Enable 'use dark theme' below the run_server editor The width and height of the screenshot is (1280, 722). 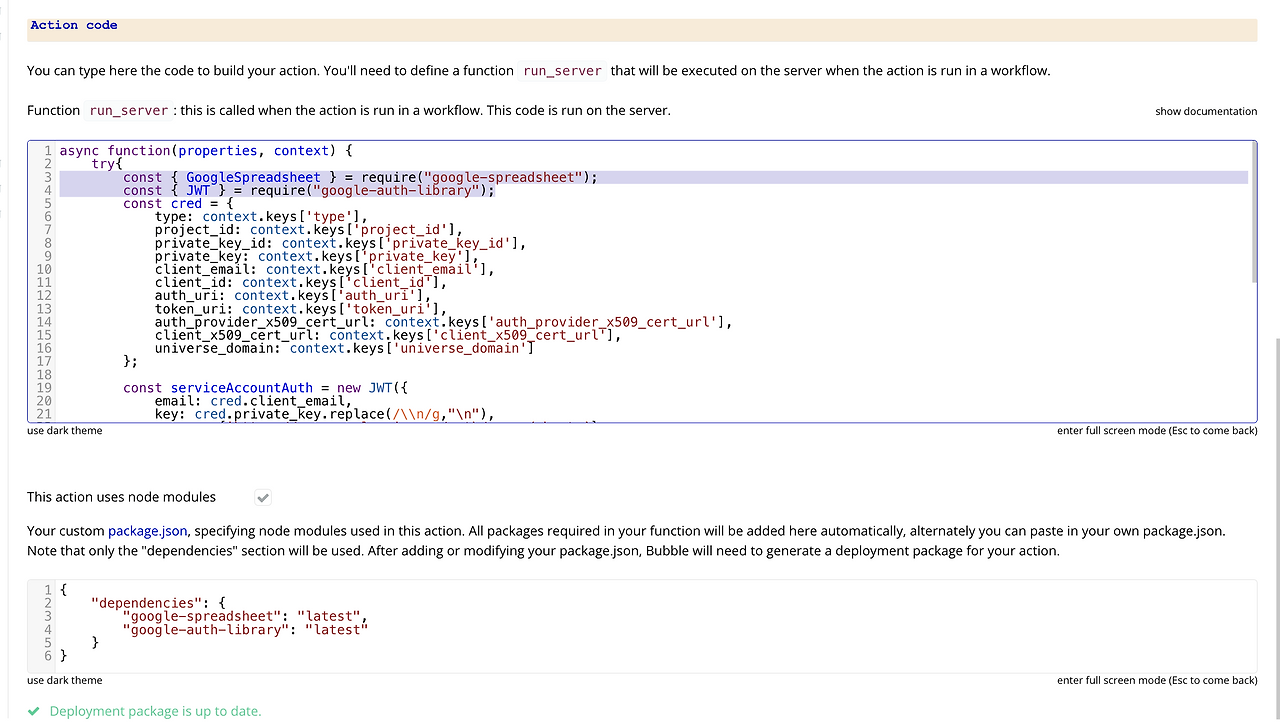[x=65, y=431]
